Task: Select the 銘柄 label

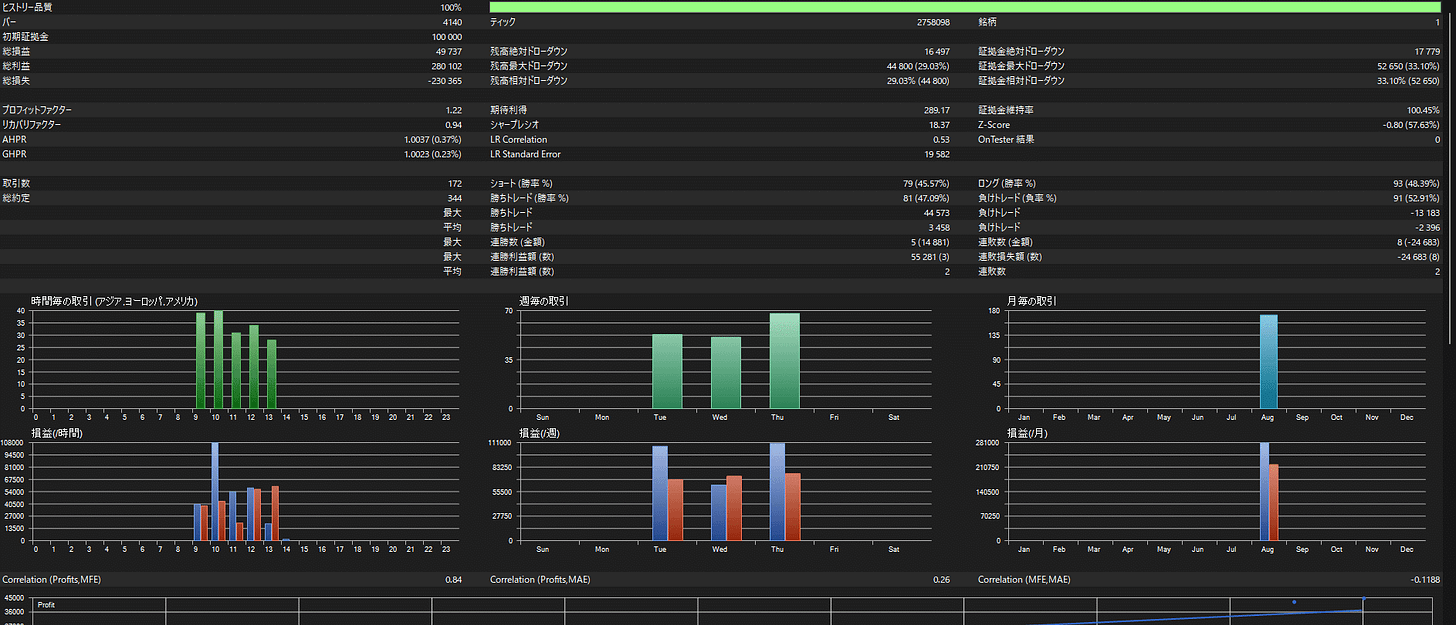Action: tap(987, 22)
